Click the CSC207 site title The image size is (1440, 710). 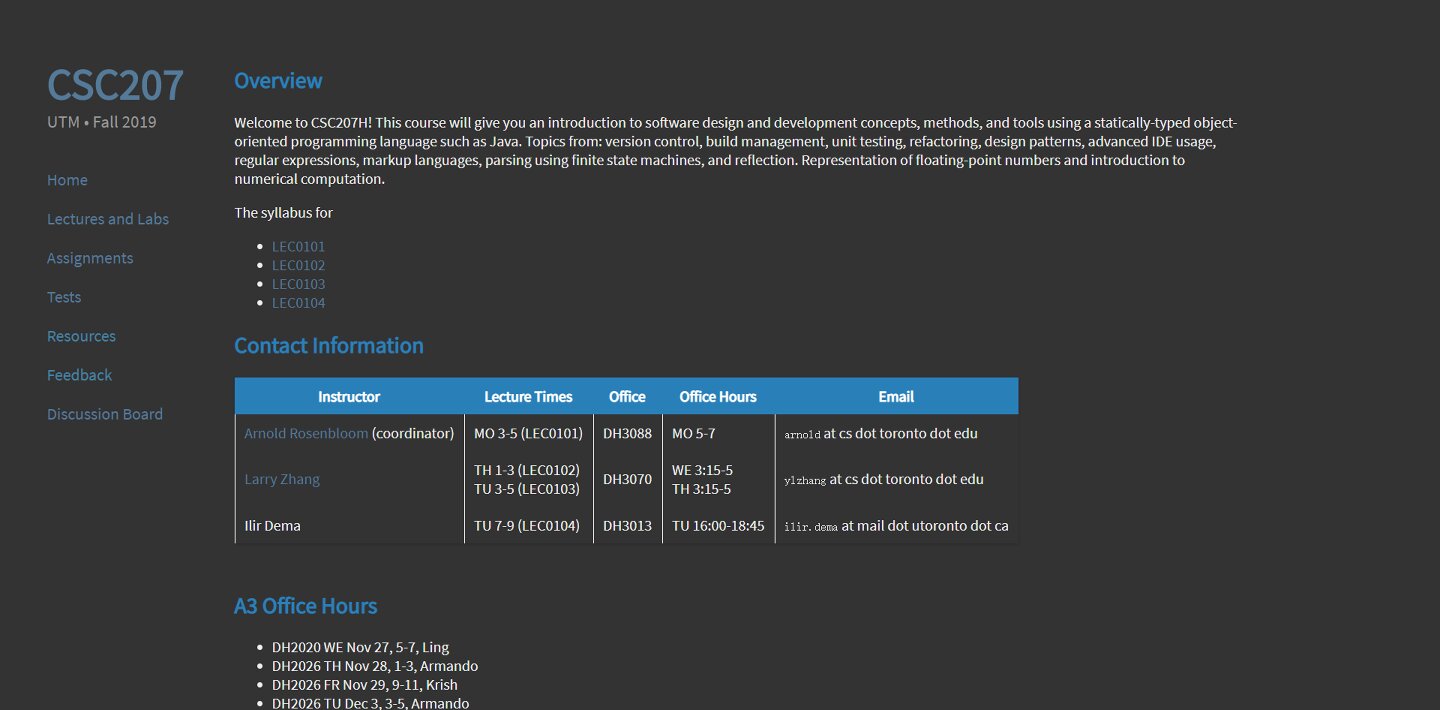click(x=115, y=85)
